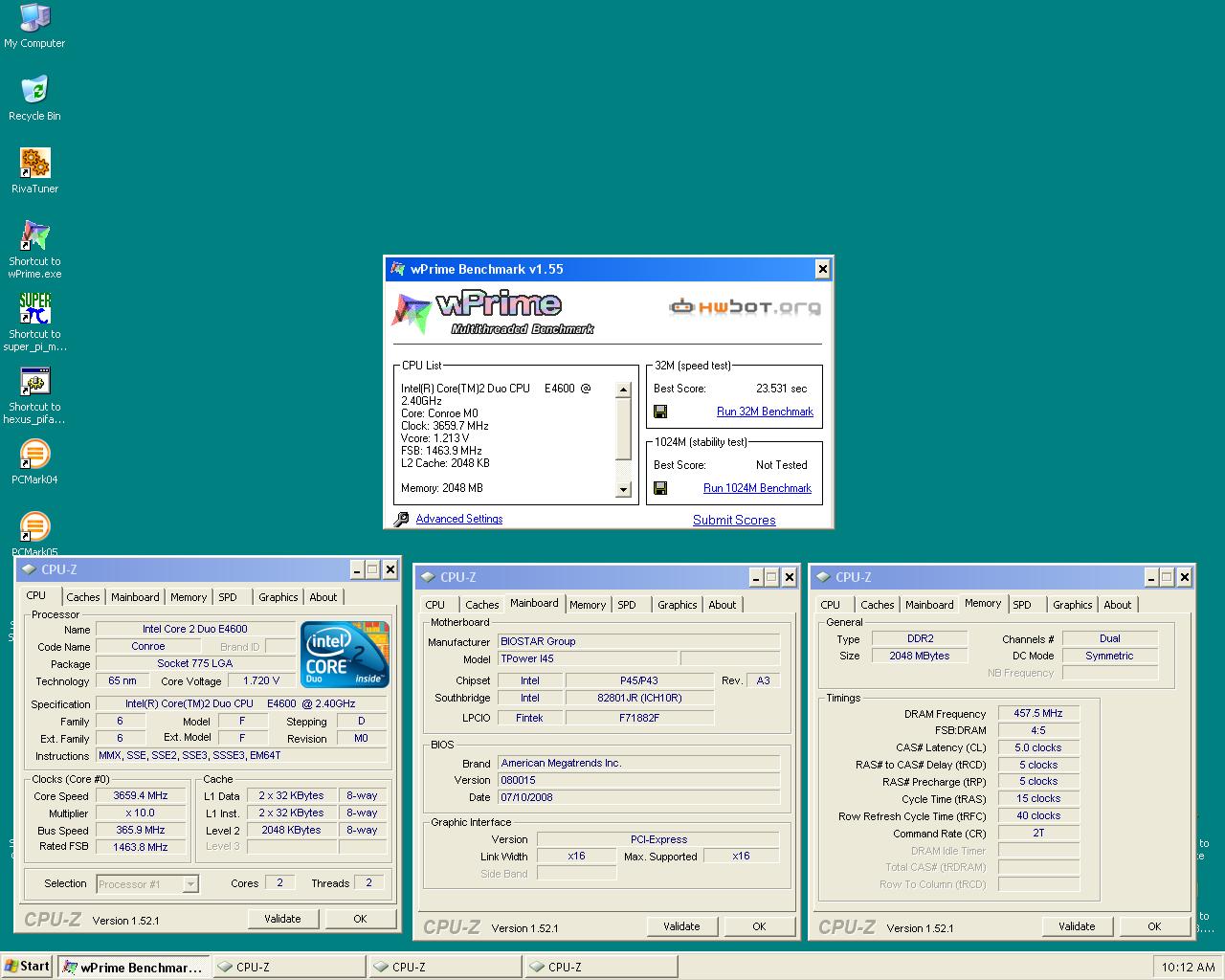Open Memory tab in middle CPU-Z window
Viewport: 1225px width, 980px height.
coord(588,605)
